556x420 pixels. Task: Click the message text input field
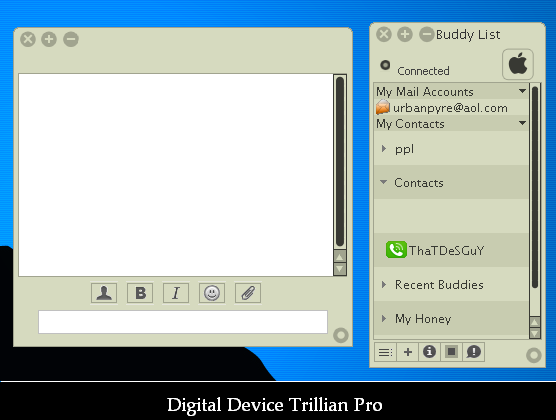pos(183,322)
